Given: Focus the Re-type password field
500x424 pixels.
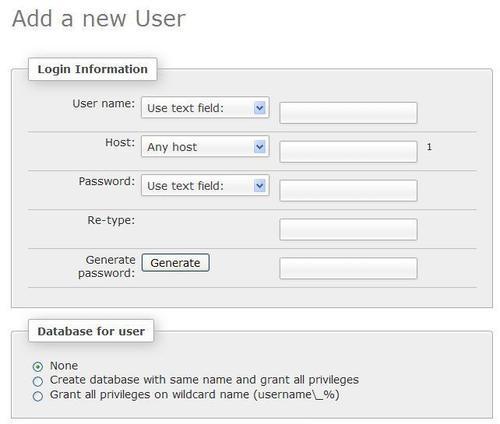Looking at the screenshot, I should pyautogui.click(x=348, y=229).
